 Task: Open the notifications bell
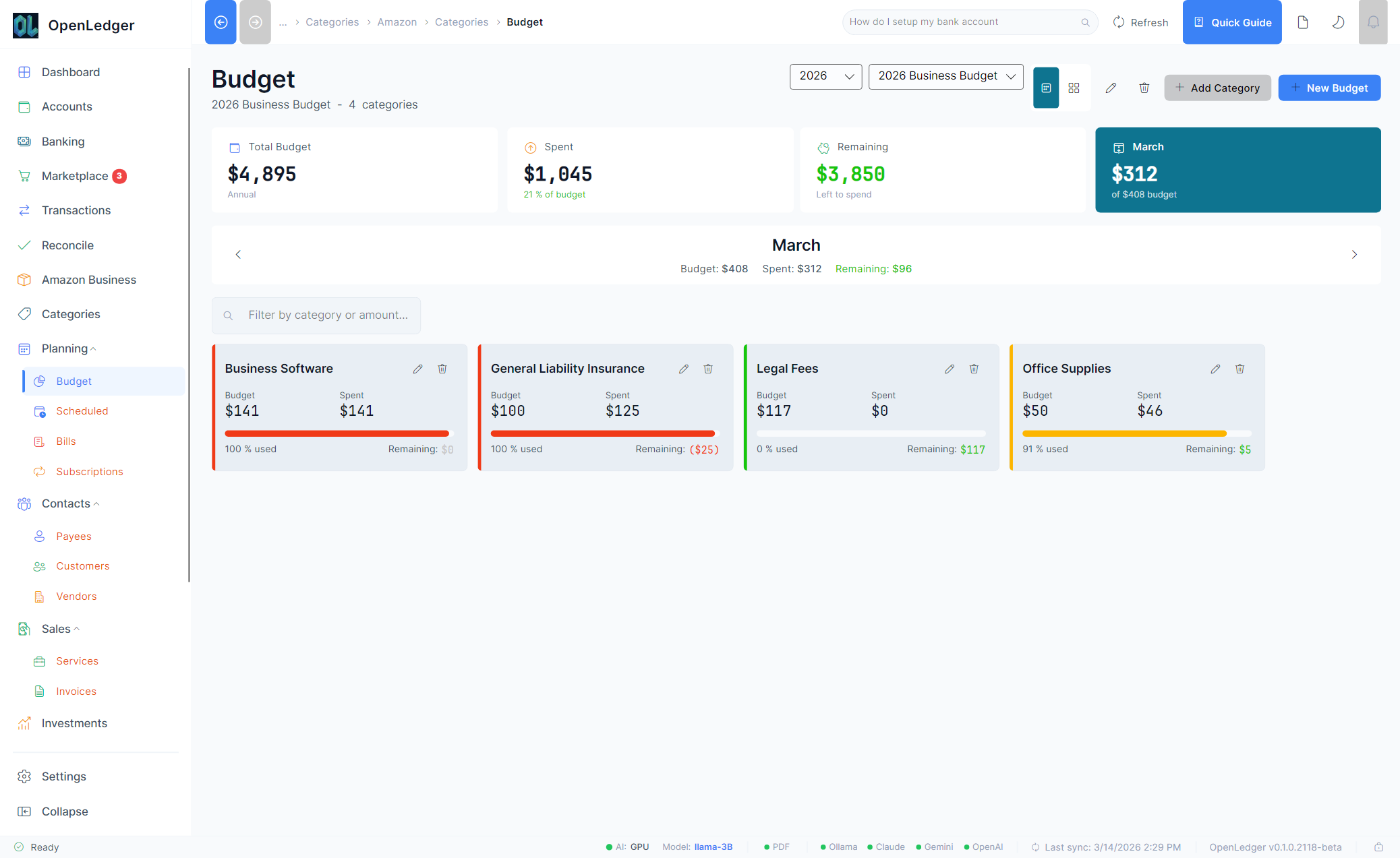[x=1372, y=22]
